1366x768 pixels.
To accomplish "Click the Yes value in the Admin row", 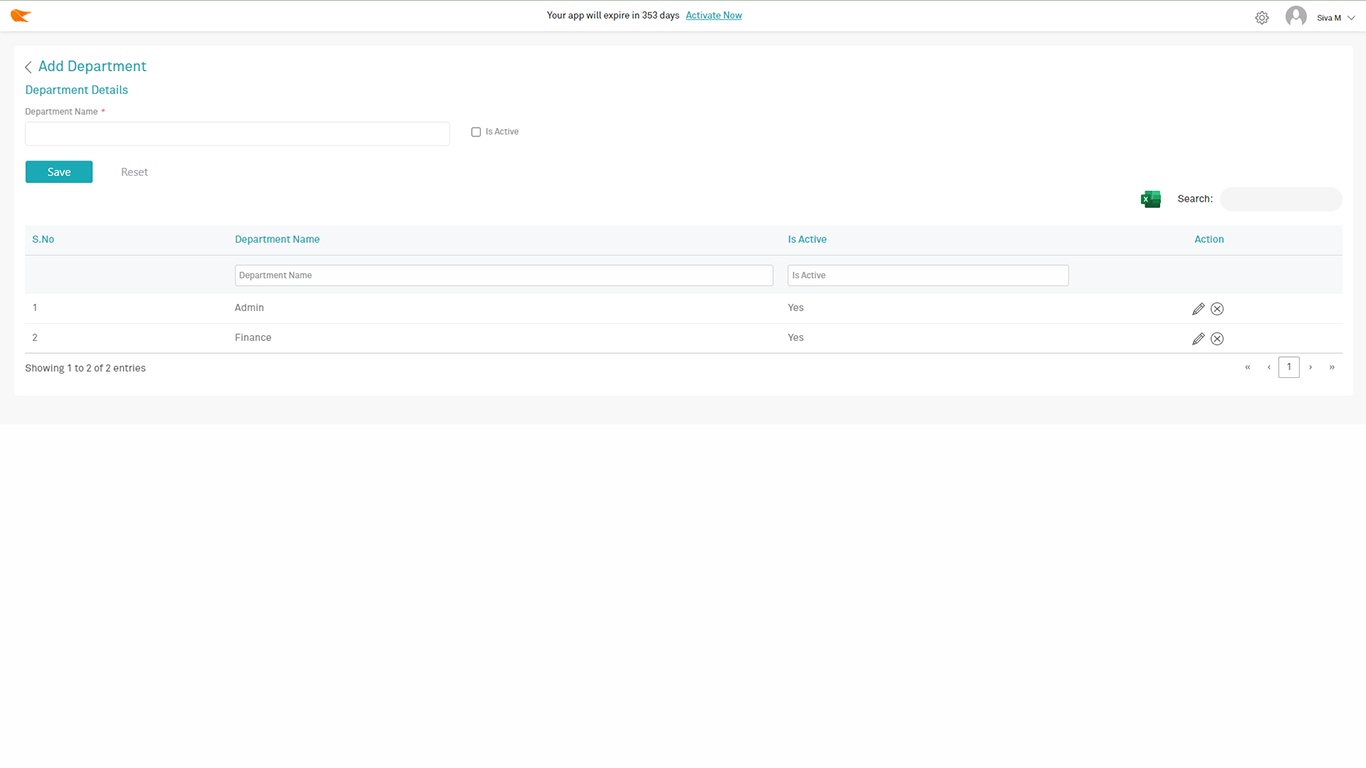I will pyautogui.click(x=796, y=308).
